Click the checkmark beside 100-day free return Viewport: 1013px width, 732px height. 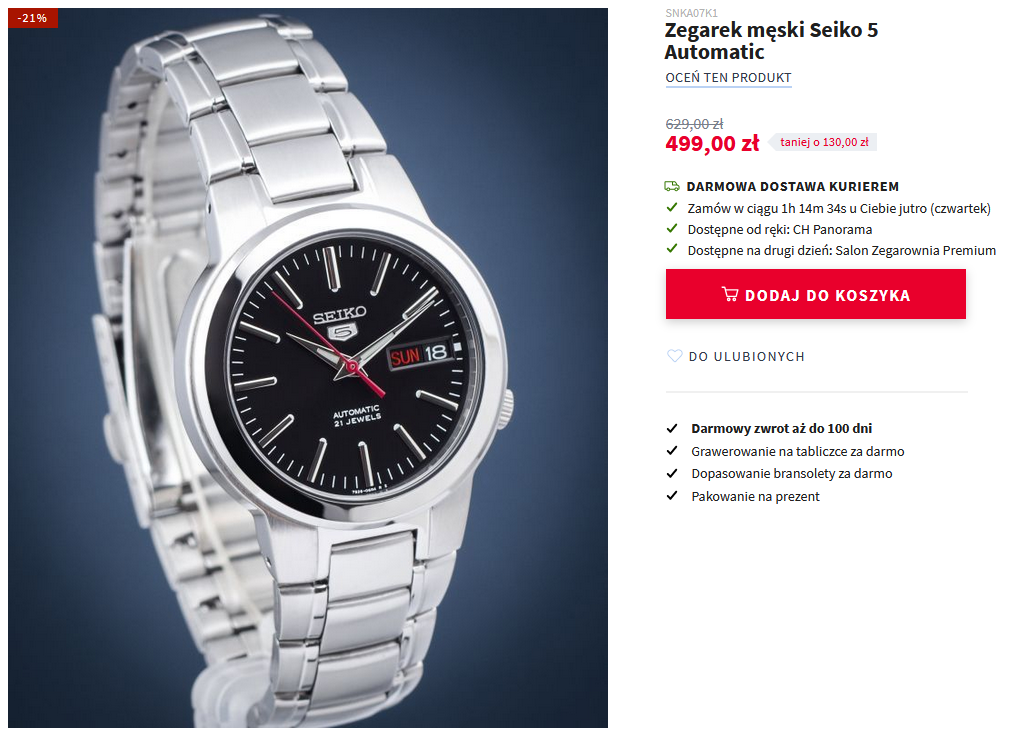[x=672, y=428]
